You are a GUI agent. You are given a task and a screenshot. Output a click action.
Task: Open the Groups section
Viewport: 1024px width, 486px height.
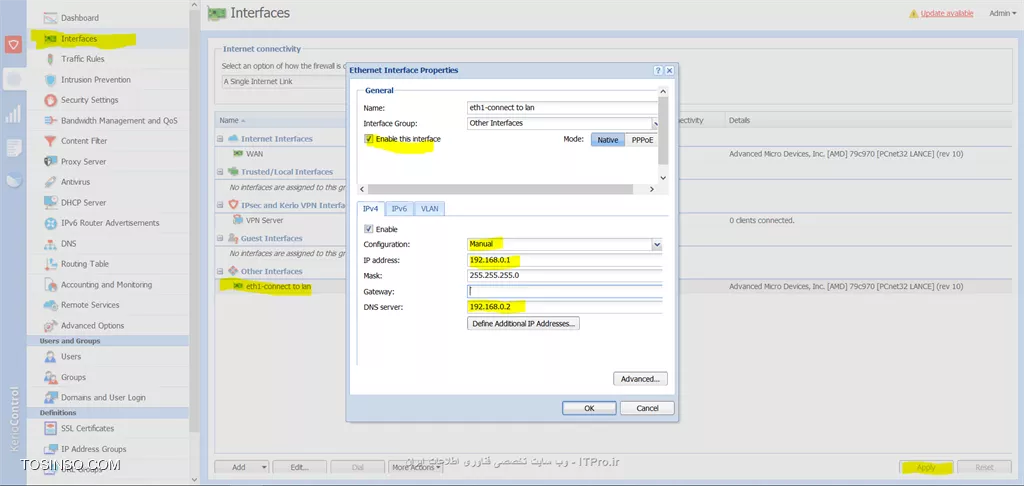tap(73, 377)
